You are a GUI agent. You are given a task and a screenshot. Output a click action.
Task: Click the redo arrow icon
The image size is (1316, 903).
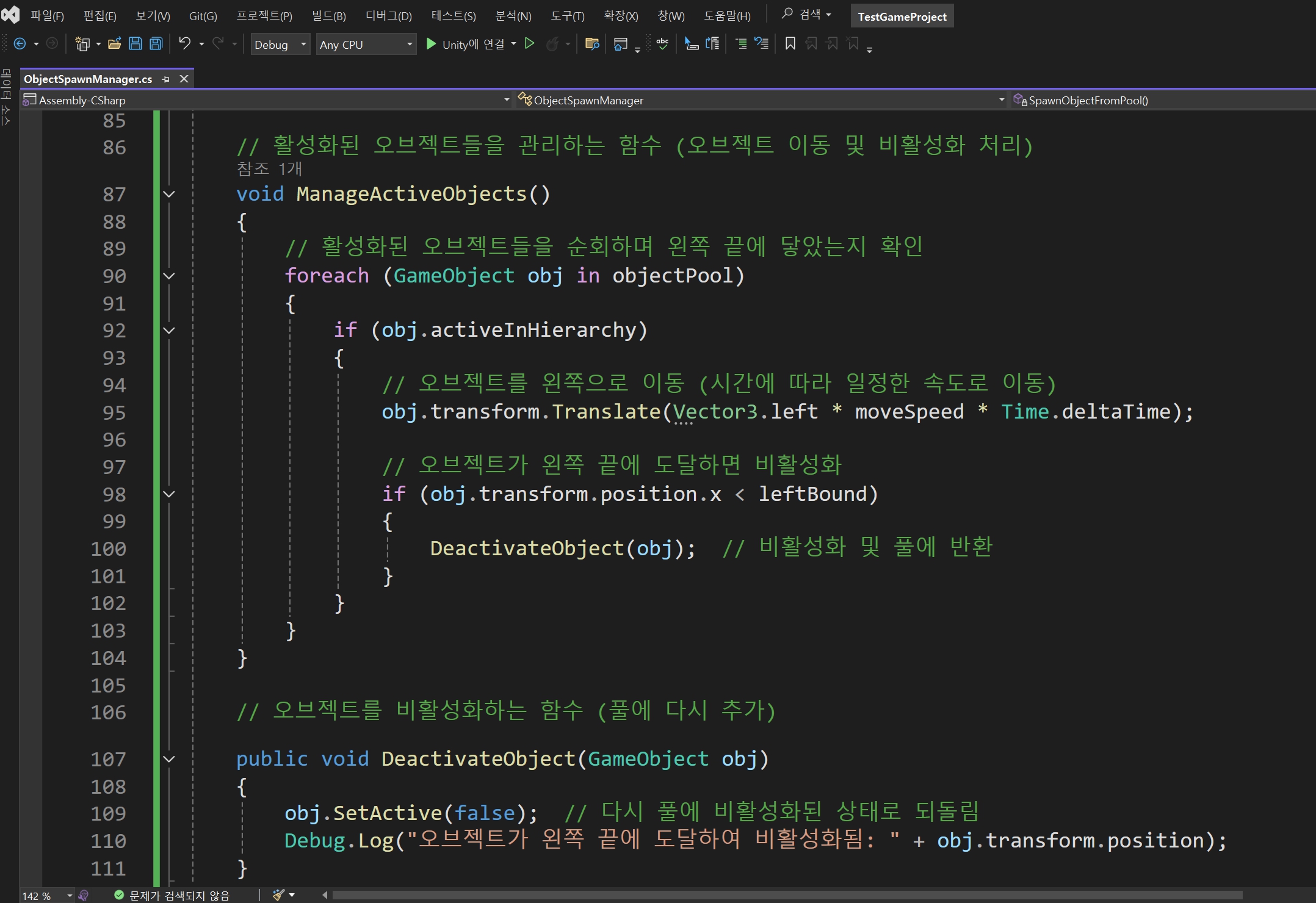point(217,43)
